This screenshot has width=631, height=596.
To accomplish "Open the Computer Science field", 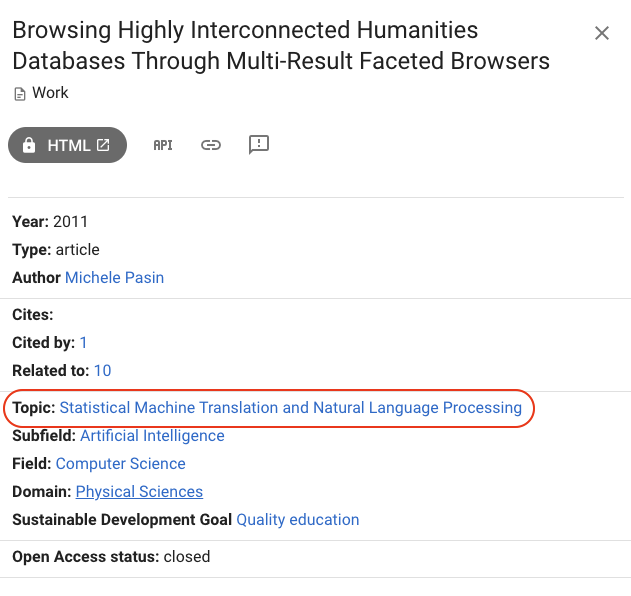I will (x=121, y=464).
